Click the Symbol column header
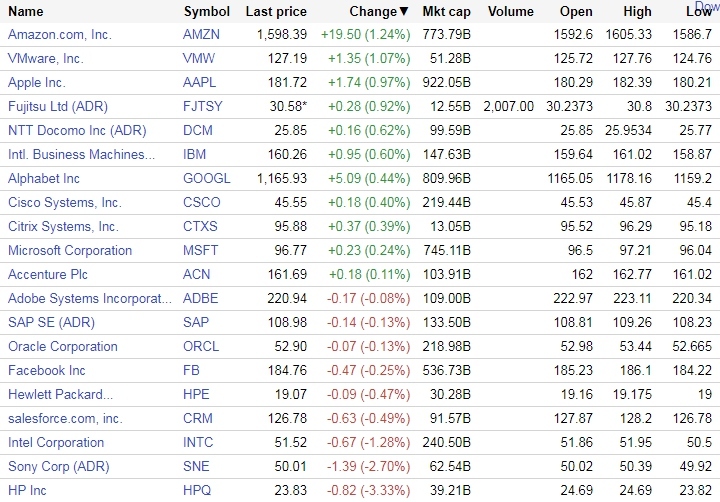720x502 pixels. 207,12
